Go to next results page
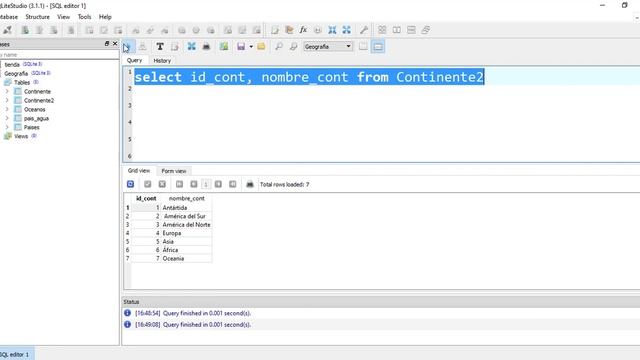Viewport: 640px width, 360px height. click(x=218, y=184)
